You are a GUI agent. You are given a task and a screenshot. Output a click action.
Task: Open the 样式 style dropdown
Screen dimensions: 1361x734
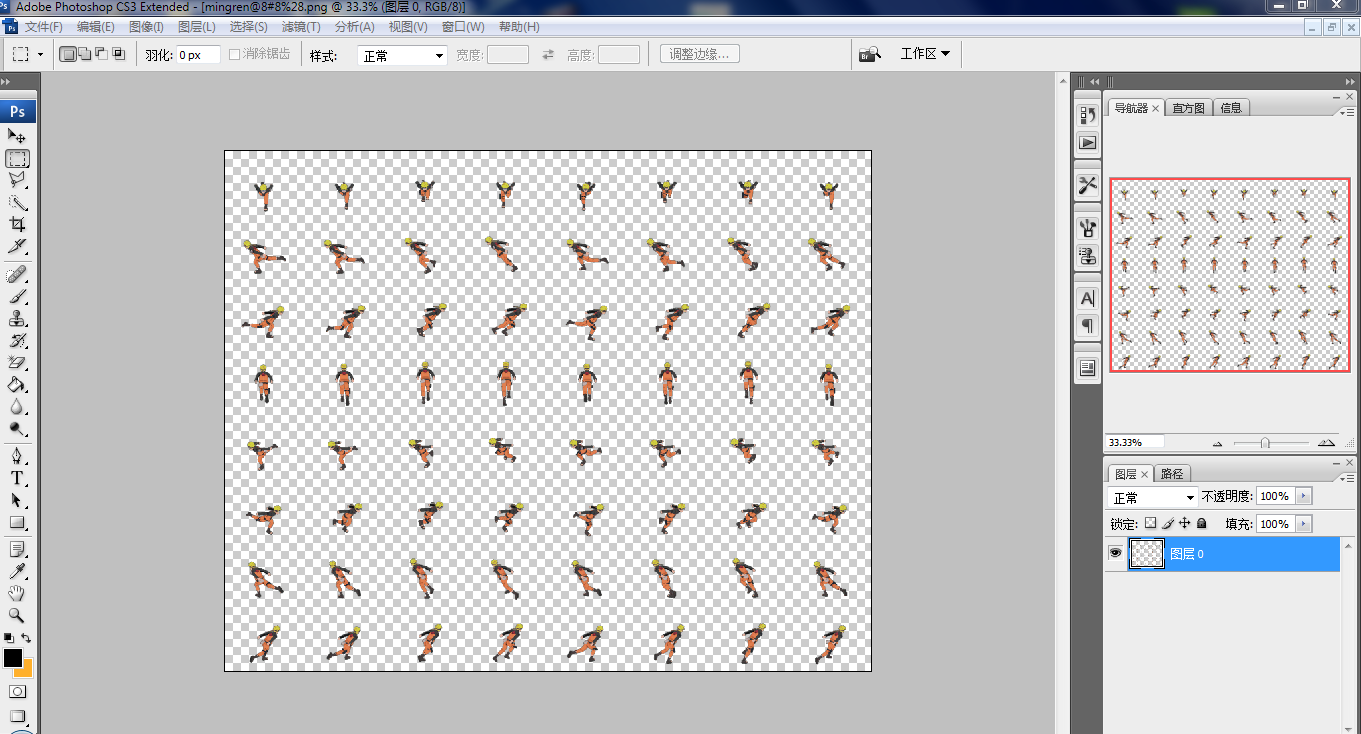click(x=402, y=56)
